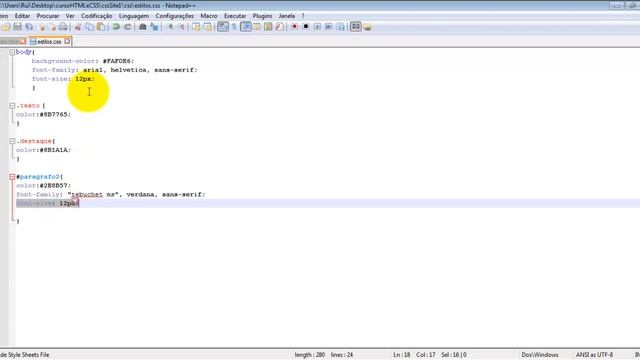Open the Replace toolbar icon
The width and height of the screenshot is (640, 360).
click(x=154, y=27)
